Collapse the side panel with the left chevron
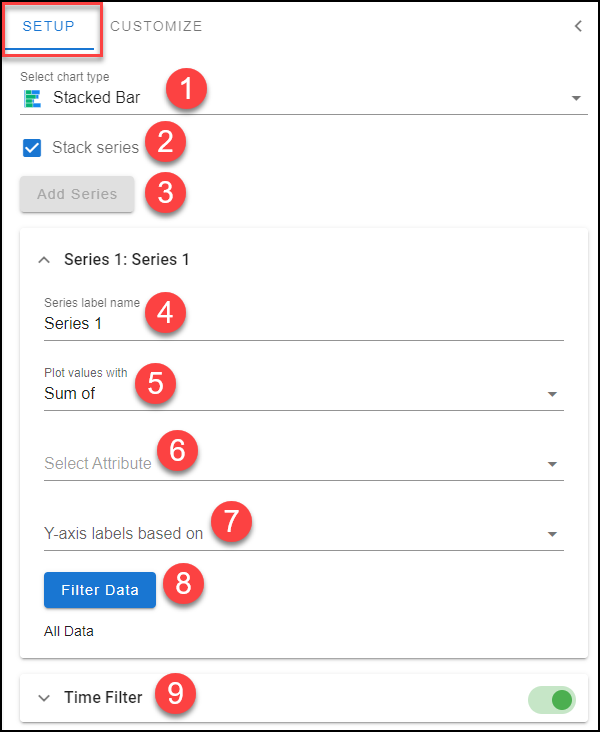The width and height of the screenshot is (600, 732). [578, 26]
